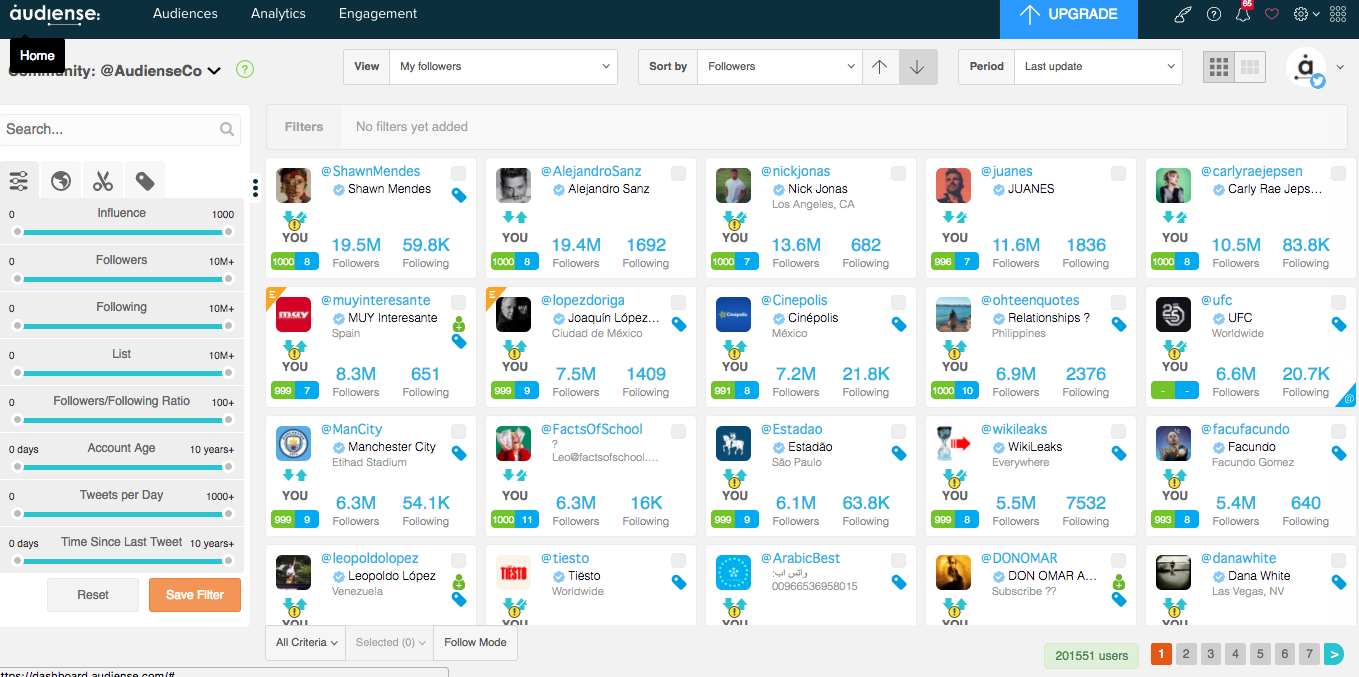
Task: Open the apps grid icon
Action: [1338, 14]
